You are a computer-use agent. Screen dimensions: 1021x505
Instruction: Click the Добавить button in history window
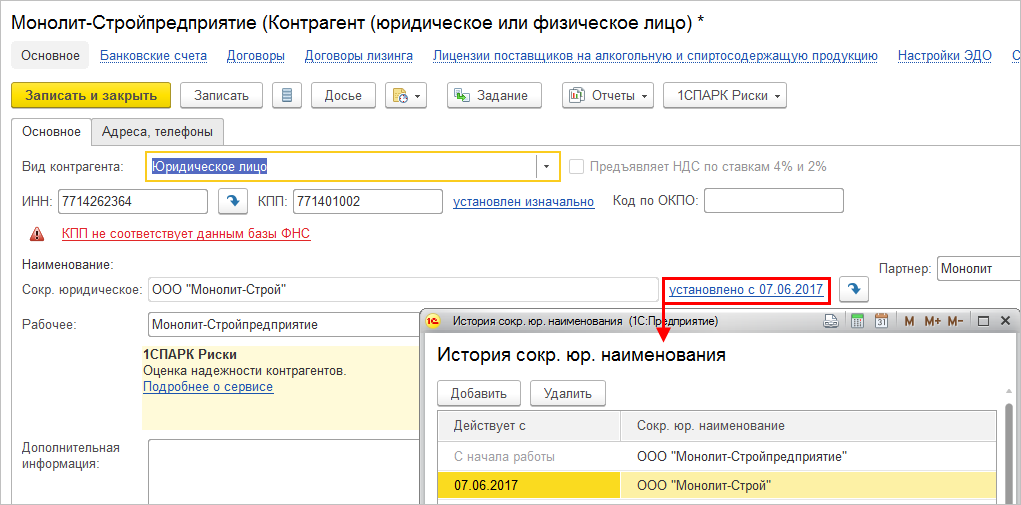(479, 393)
